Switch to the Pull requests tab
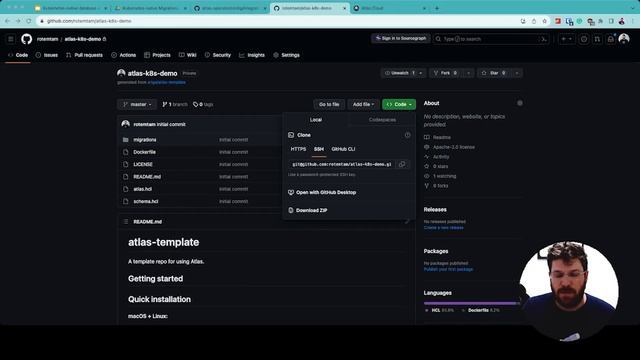 (84, 55)
